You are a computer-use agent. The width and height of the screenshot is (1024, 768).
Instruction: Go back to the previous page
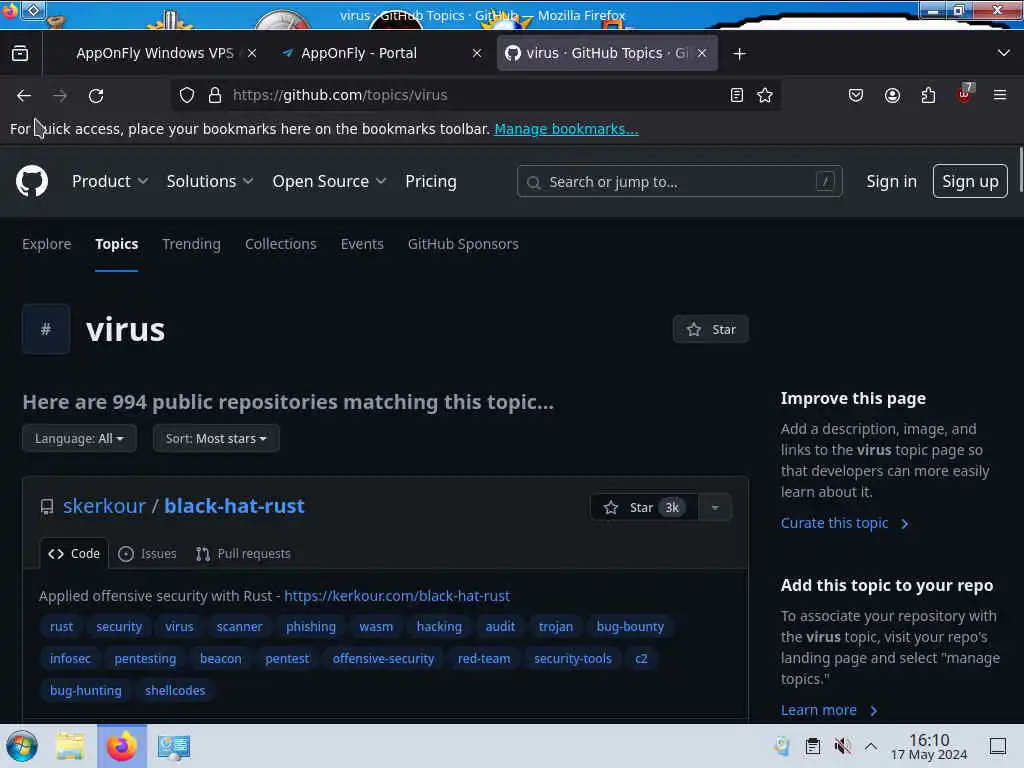24,95
